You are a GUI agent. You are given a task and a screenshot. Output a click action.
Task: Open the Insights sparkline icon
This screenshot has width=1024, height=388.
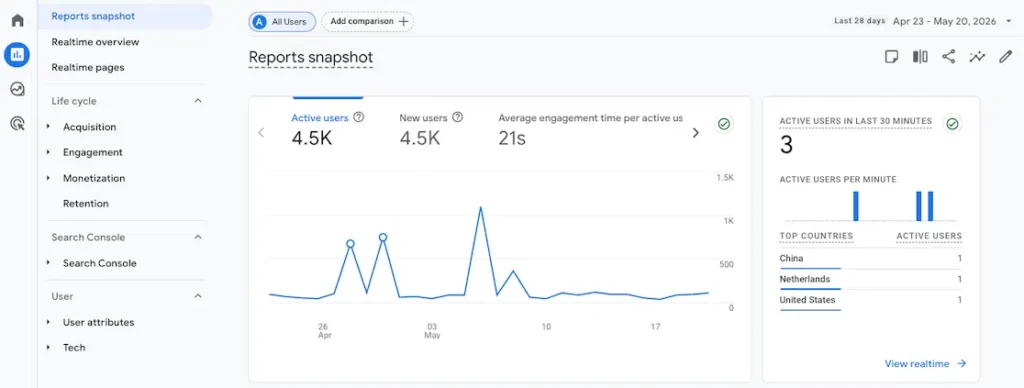tap(977, 57)
